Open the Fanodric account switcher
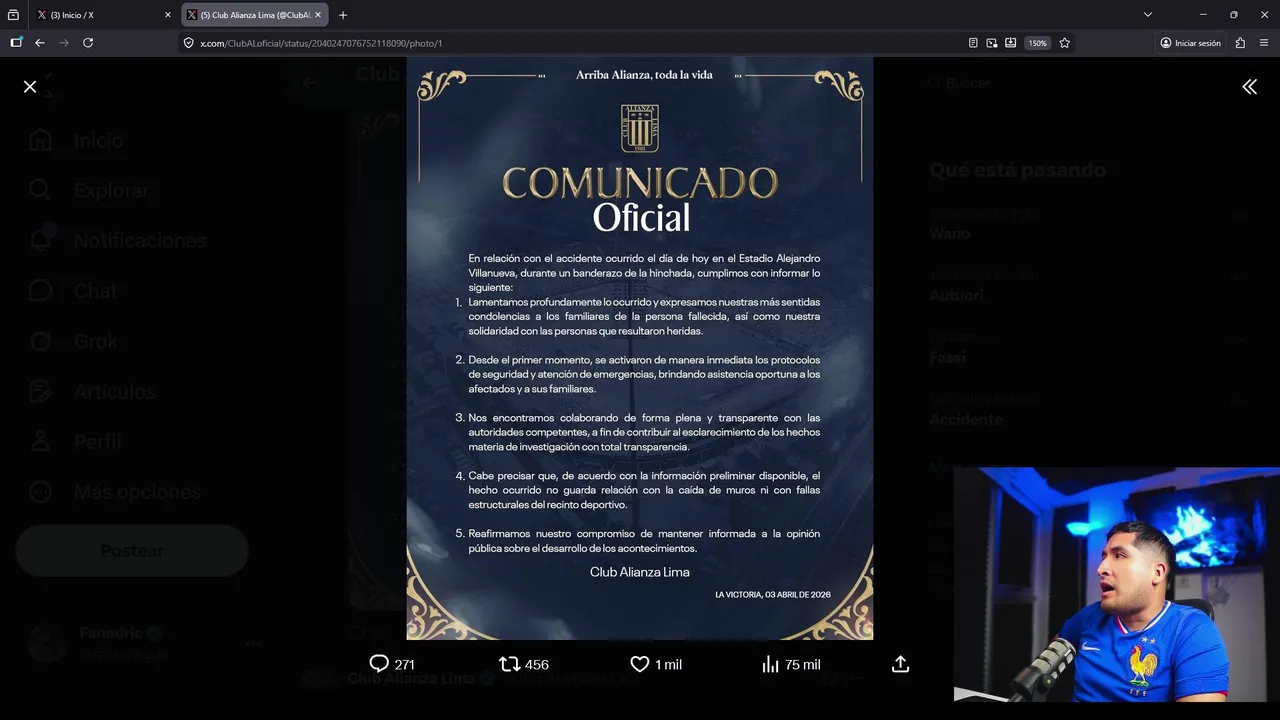Screen dimensions: 1280x720 pos(145,643)
